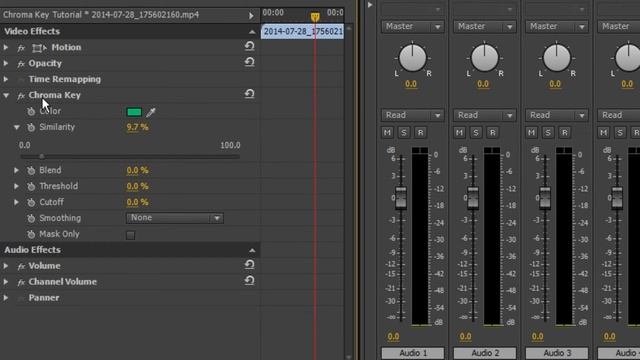Pick key color with the eyedropper
This screenshot has width=640, height=360.
[151, 112]
